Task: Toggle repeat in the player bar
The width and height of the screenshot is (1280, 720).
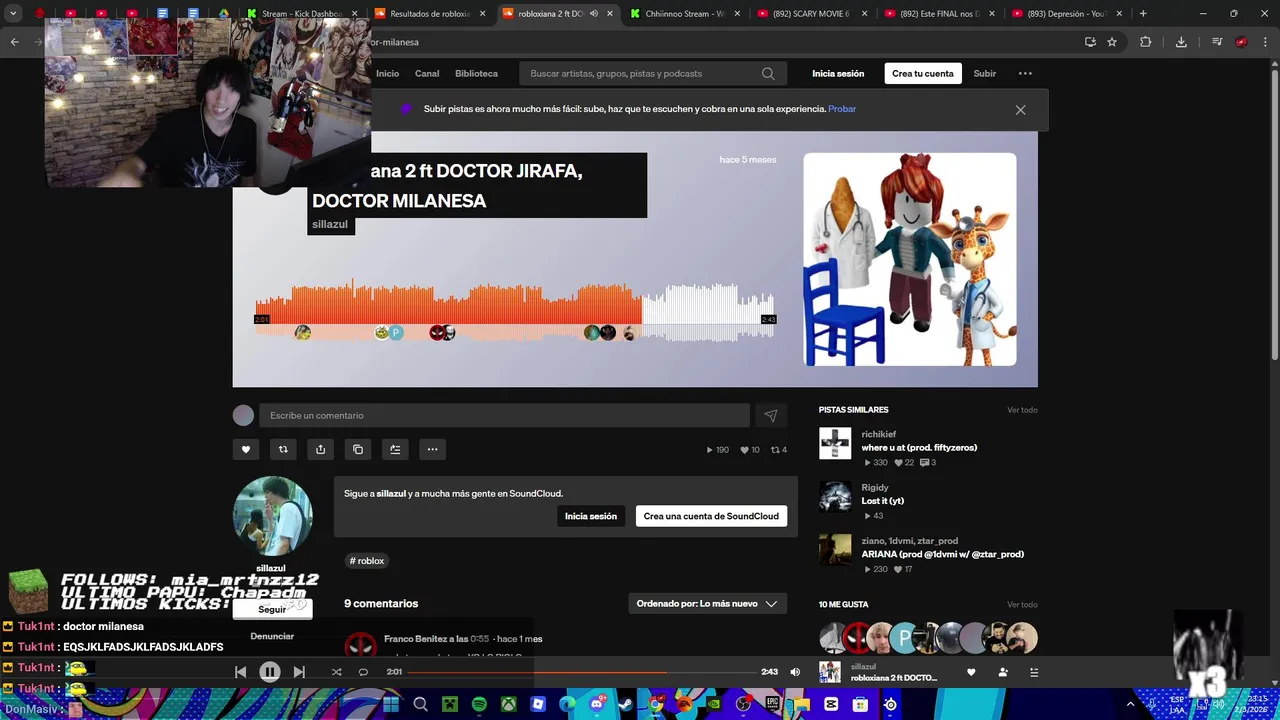Action: tap(363, 672)
